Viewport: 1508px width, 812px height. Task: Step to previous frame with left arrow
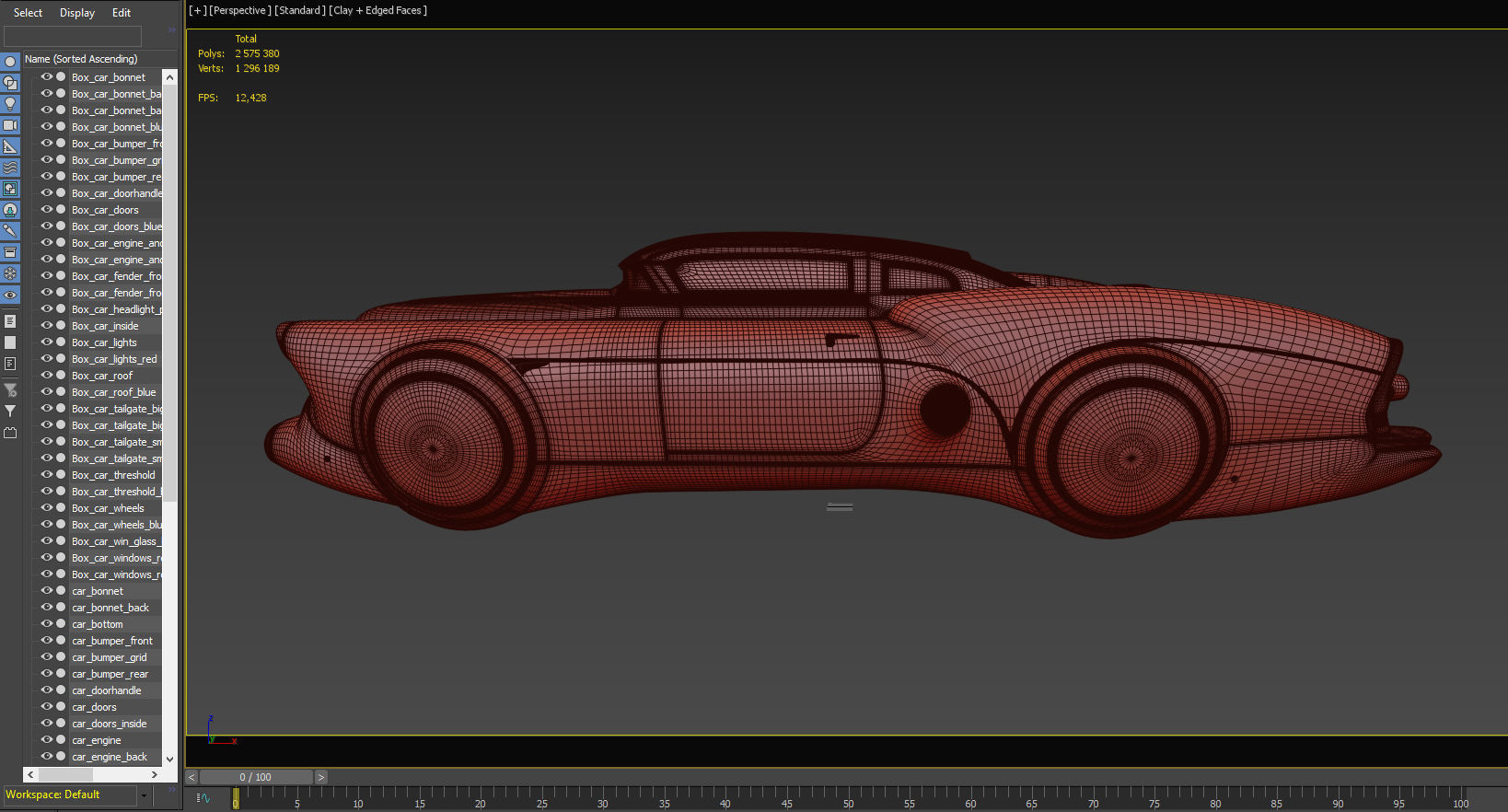click(192, 778)
